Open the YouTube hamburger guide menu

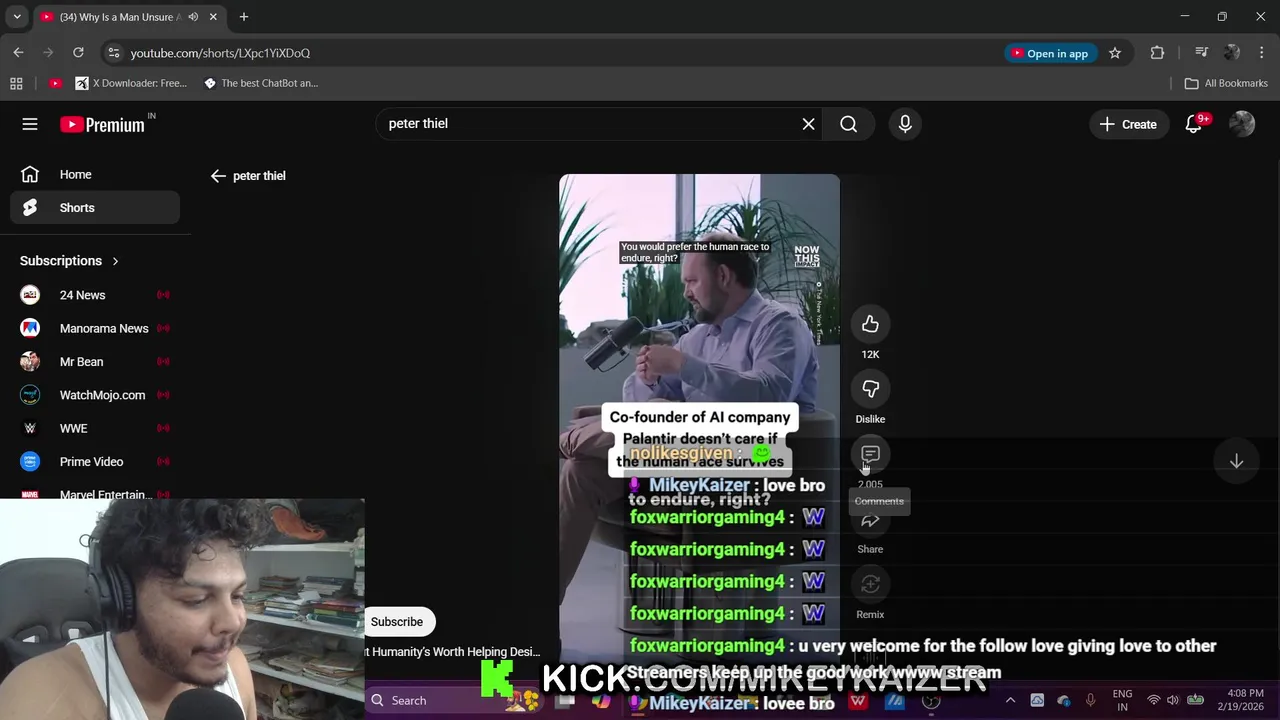pos(30,124)
